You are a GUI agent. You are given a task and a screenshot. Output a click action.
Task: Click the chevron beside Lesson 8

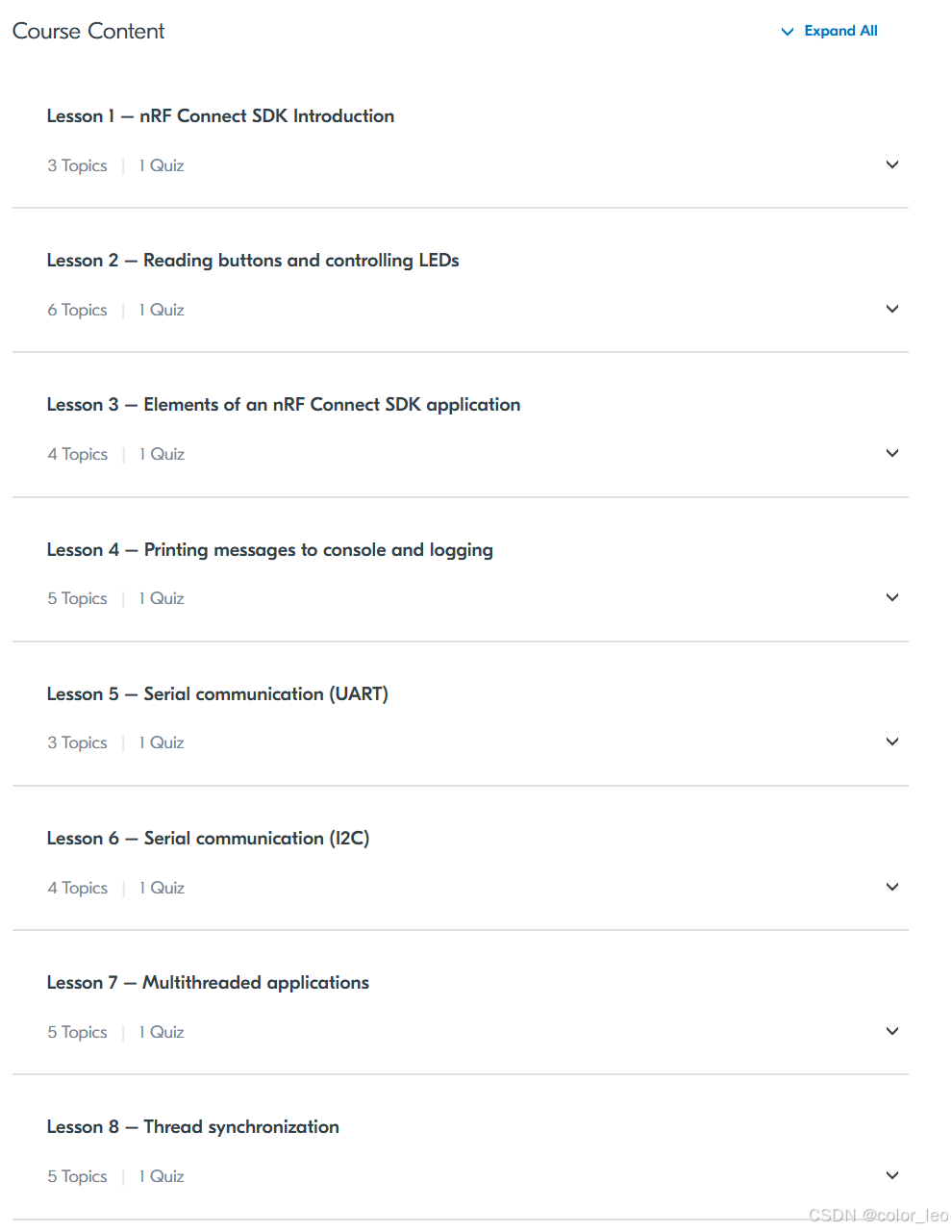[892, 1175]
